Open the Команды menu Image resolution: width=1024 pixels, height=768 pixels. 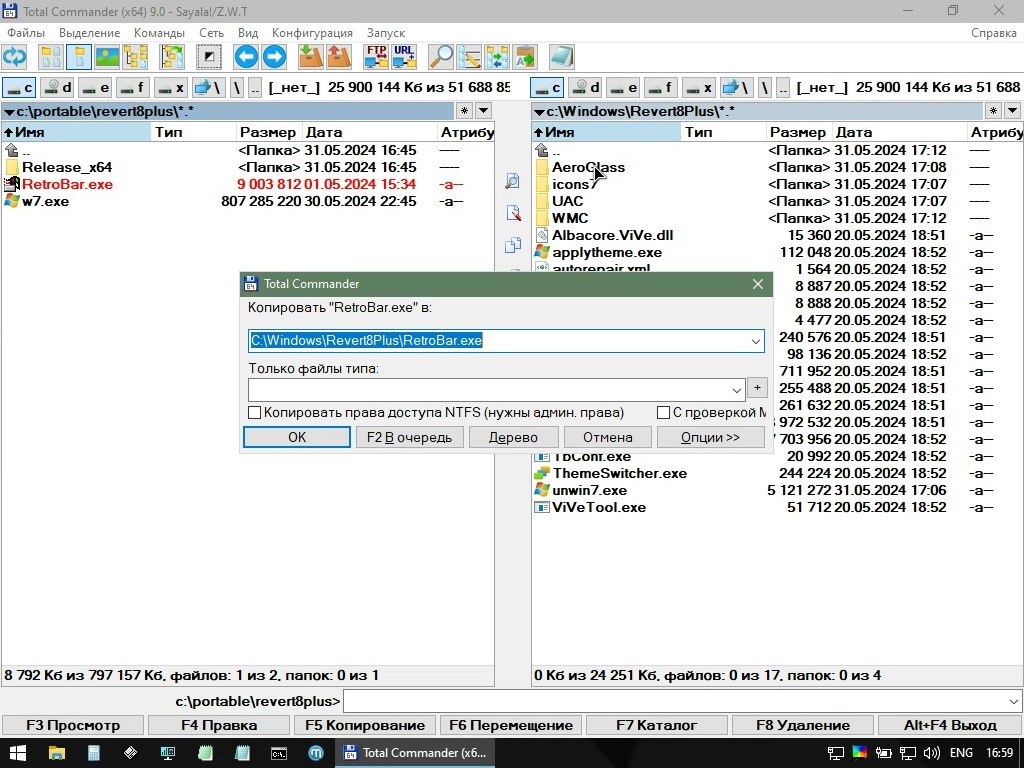159,33
